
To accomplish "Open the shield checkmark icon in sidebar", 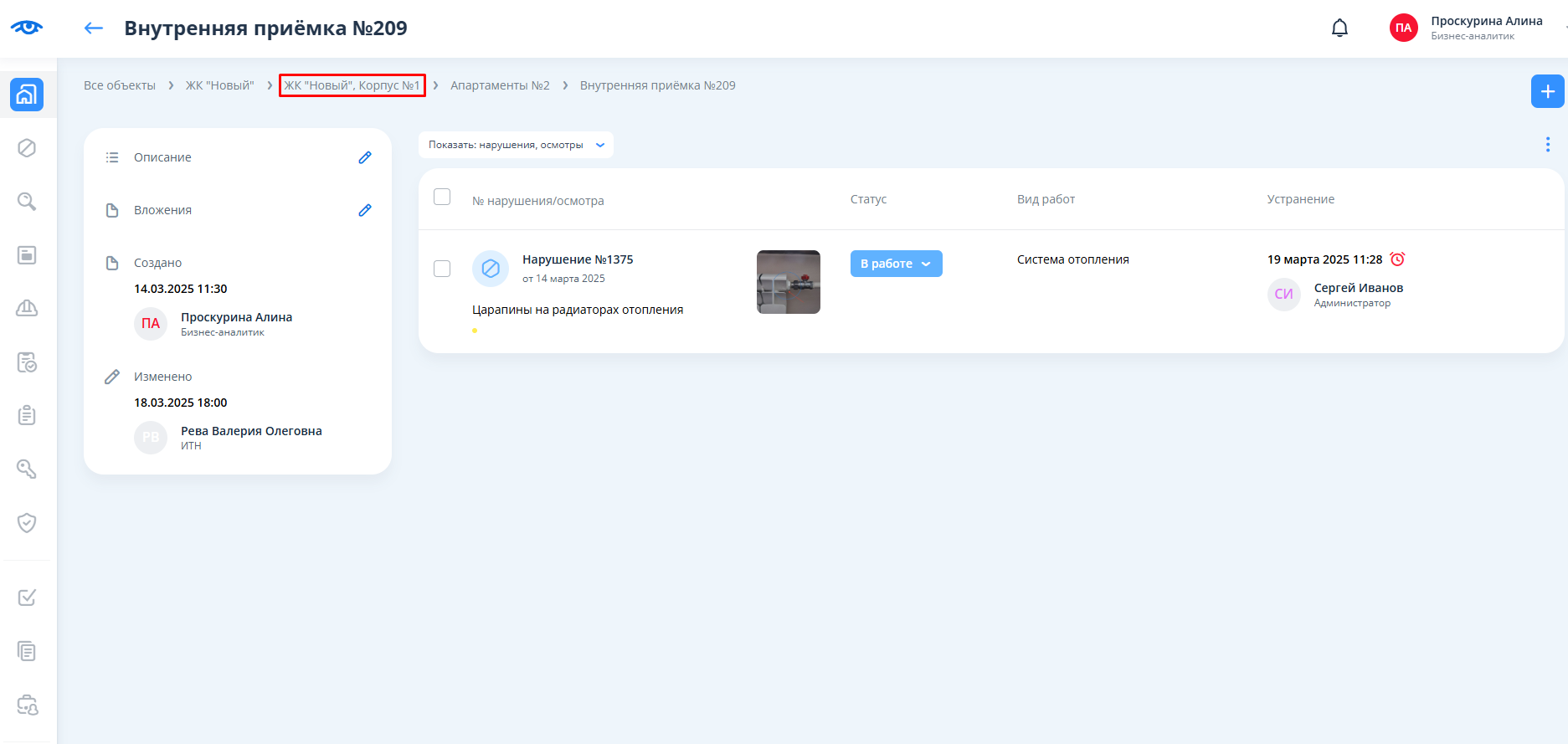I will coord(27,523).
